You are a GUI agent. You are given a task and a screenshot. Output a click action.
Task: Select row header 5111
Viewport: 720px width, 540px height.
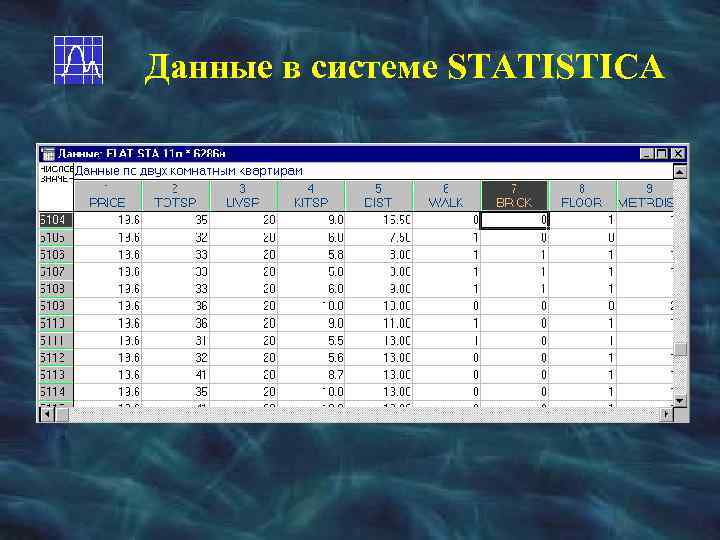56,341
